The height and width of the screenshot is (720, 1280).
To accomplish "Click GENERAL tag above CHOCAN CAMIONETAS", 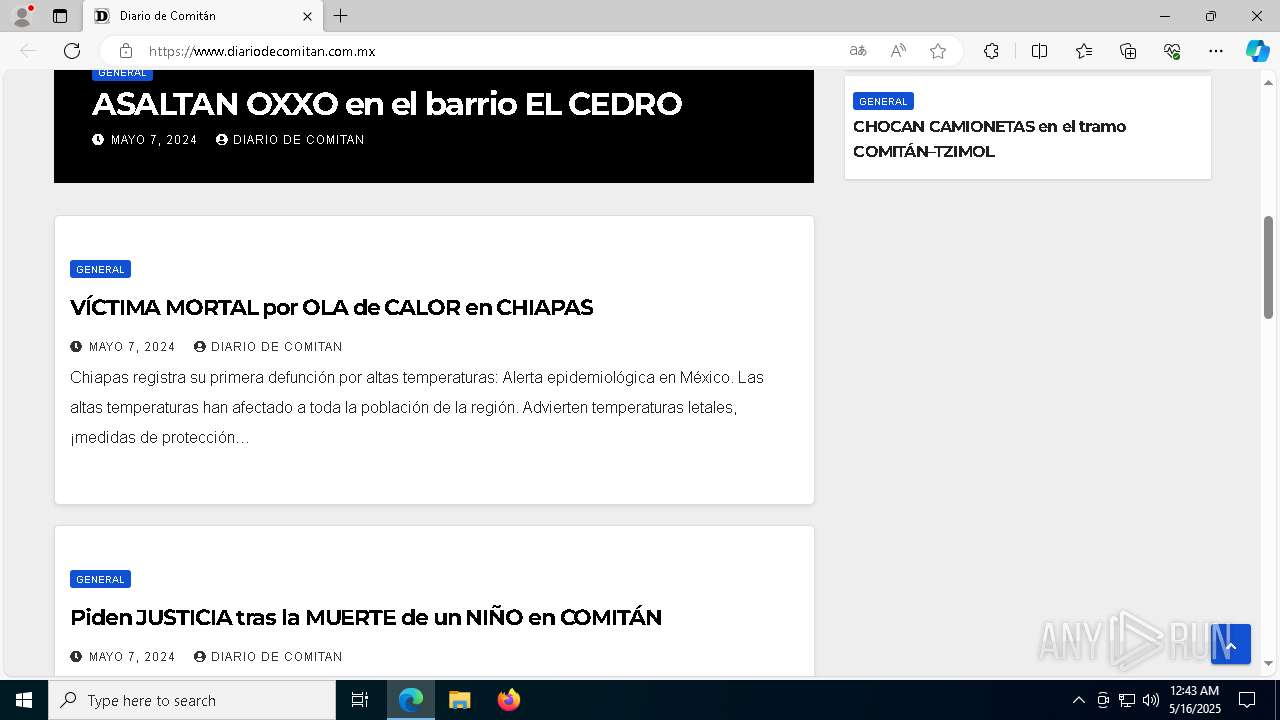I will (883, 101).
